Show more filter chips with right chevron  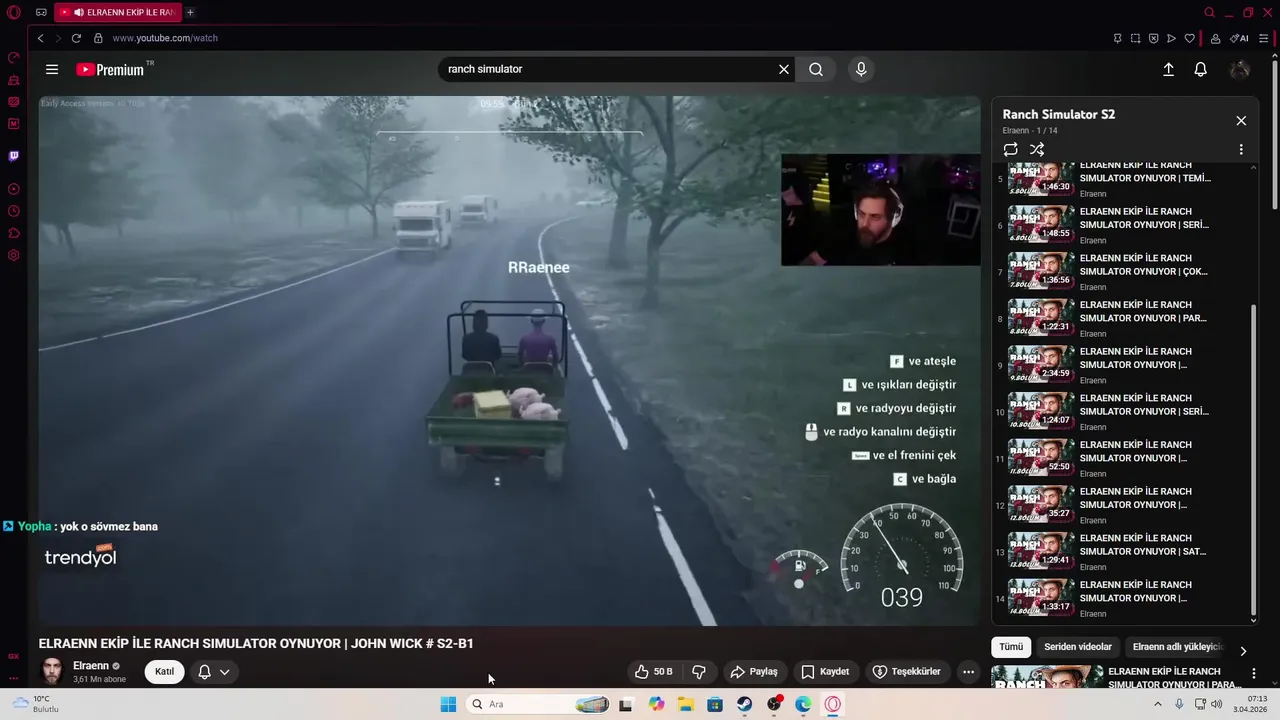click(1243, 650)
